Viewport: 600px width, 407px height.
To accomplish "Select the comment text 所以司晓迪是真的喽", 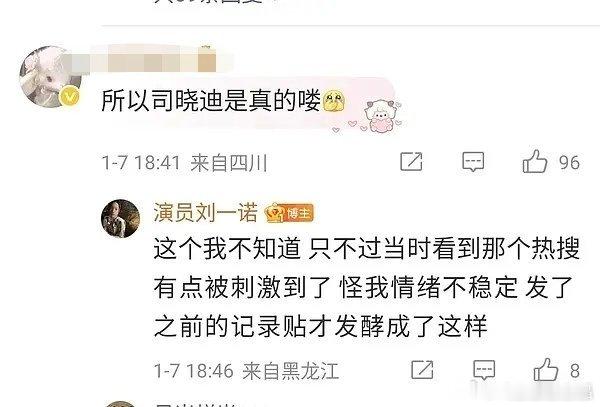I will (x=211, y=101).
